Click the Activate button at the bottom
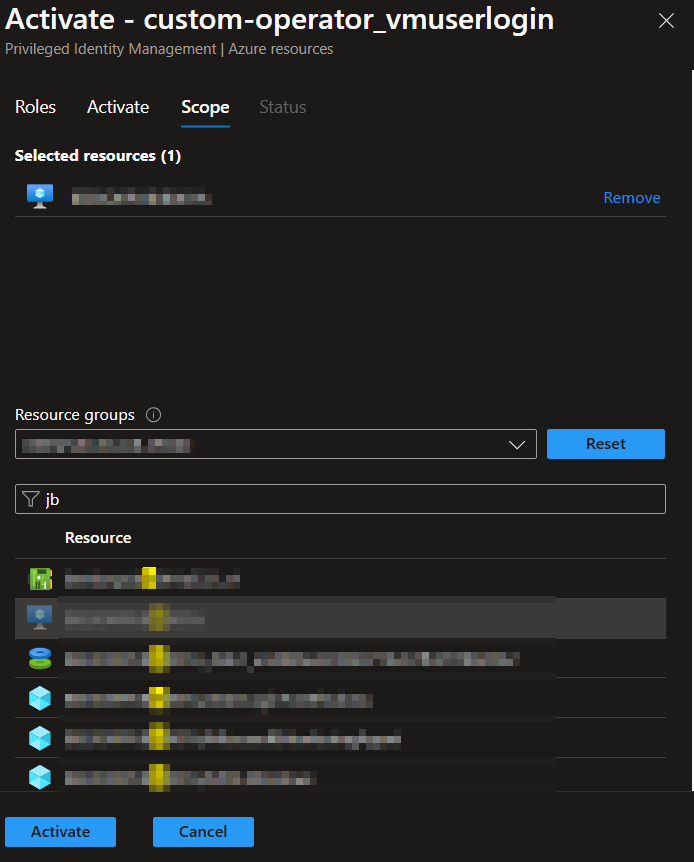Viewport: 694px width, 862px height. pos(60,832)
